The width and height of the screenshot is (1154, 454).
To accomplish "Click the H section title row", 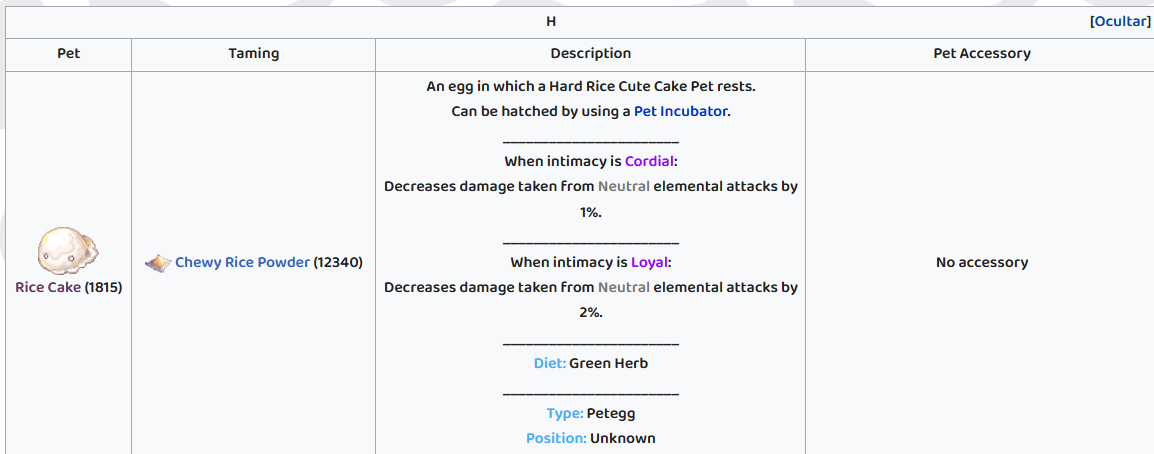I will tap(579, 21).
